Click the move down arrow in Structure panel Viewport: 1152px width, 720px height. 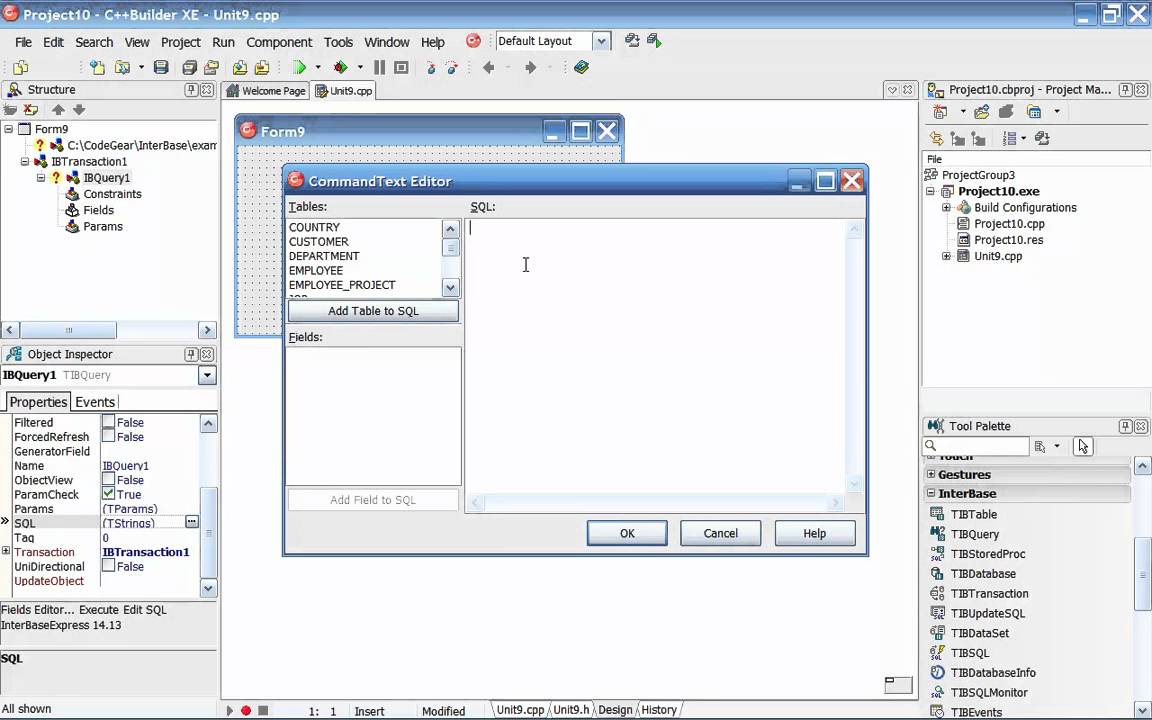[x=79, y=109]
